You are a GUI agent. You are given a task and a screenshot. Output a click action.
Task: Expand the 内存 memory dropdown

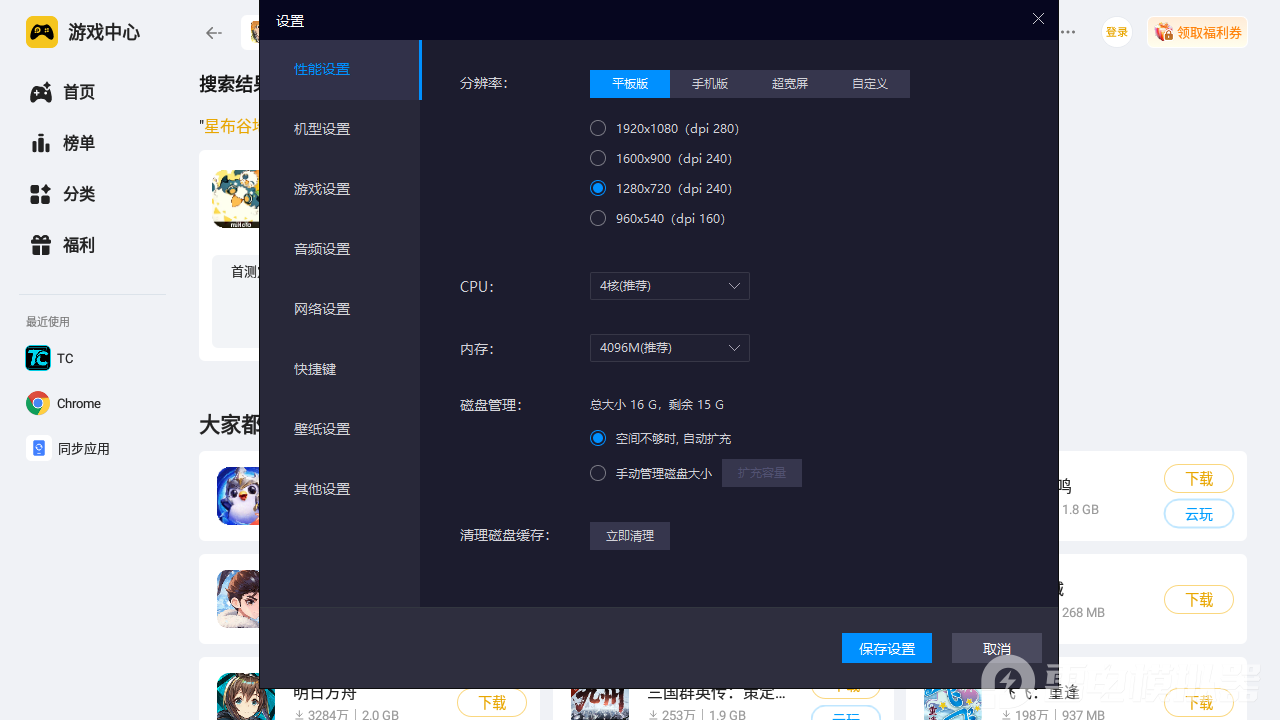[669, 347]
